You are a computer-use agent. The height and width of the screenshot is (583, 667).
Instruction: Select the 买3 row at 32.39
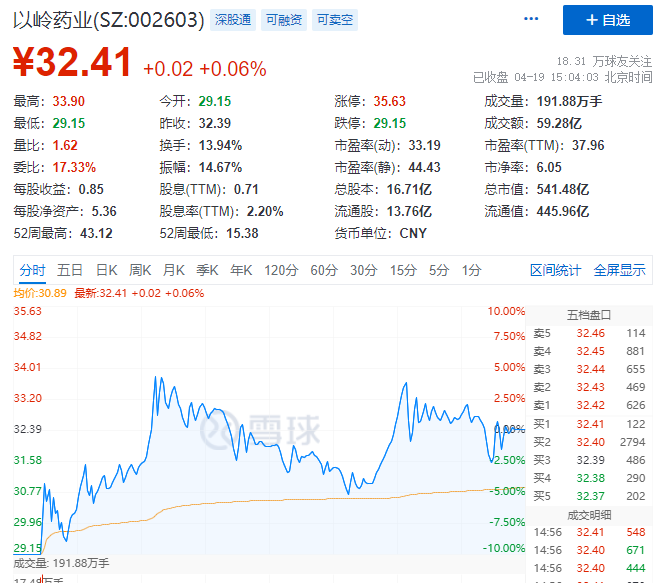[x=589, y=460]
